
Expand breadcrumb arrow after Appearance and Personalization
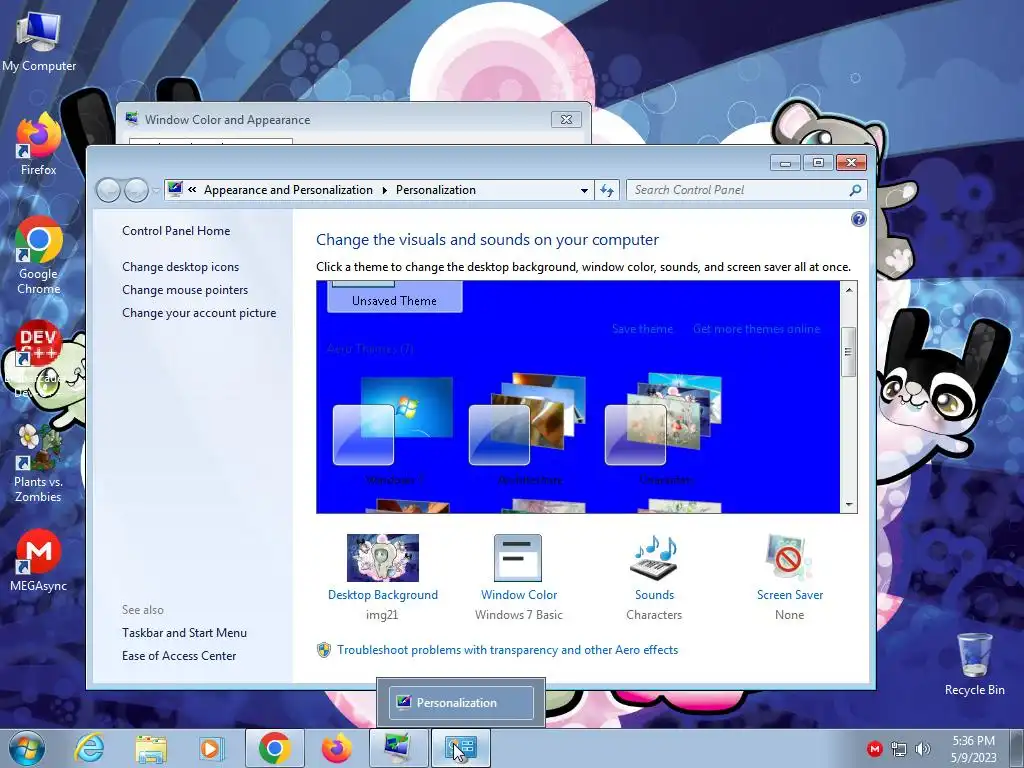click(x=384, y=190)
